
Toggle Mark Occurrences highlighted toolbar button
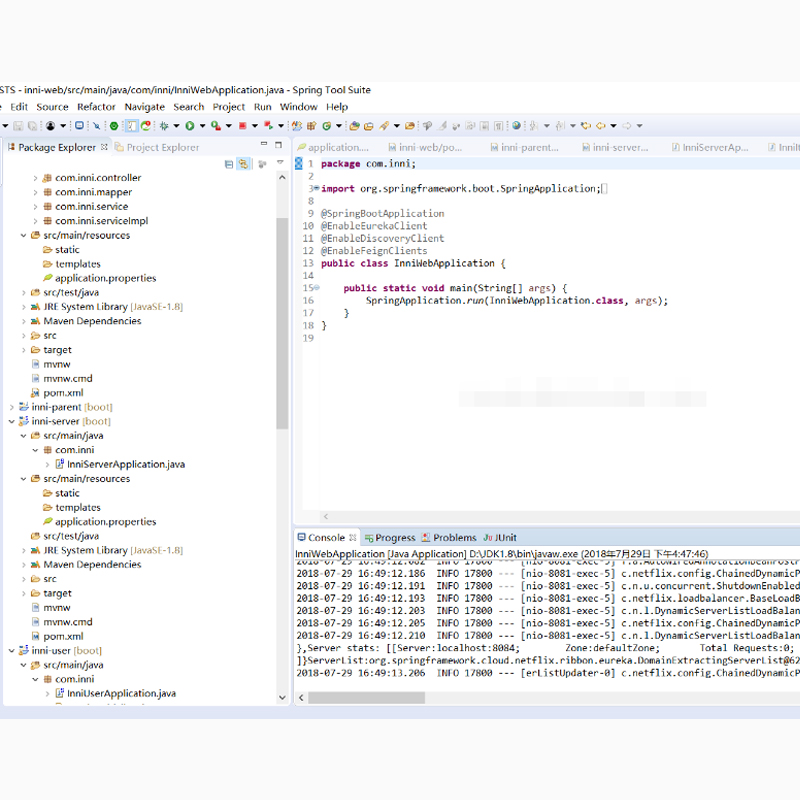coord(132,126)
